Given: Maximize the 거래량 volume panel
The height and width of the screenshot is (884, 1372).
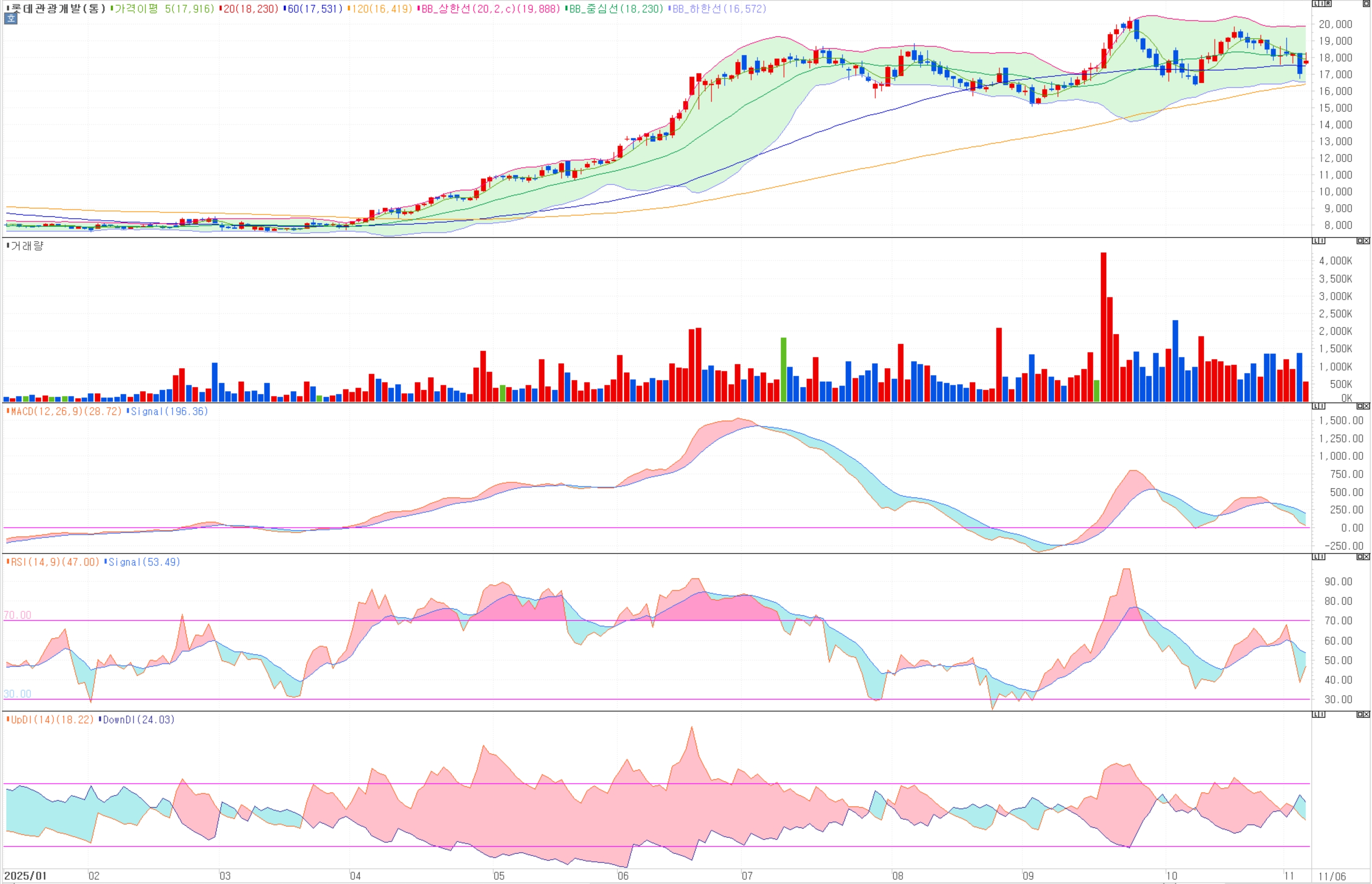Looking at the screenshot, I should point(1360,241).
